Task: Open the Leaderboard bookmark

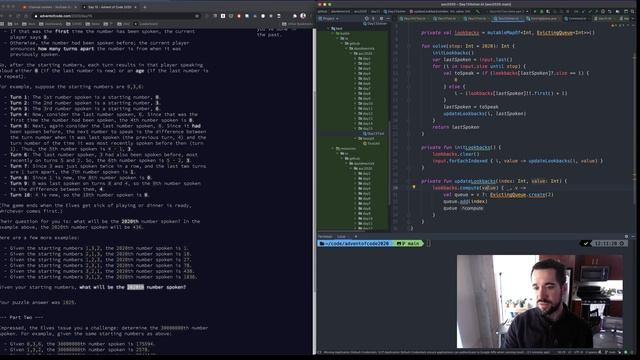Action: (x=146, y=24)
